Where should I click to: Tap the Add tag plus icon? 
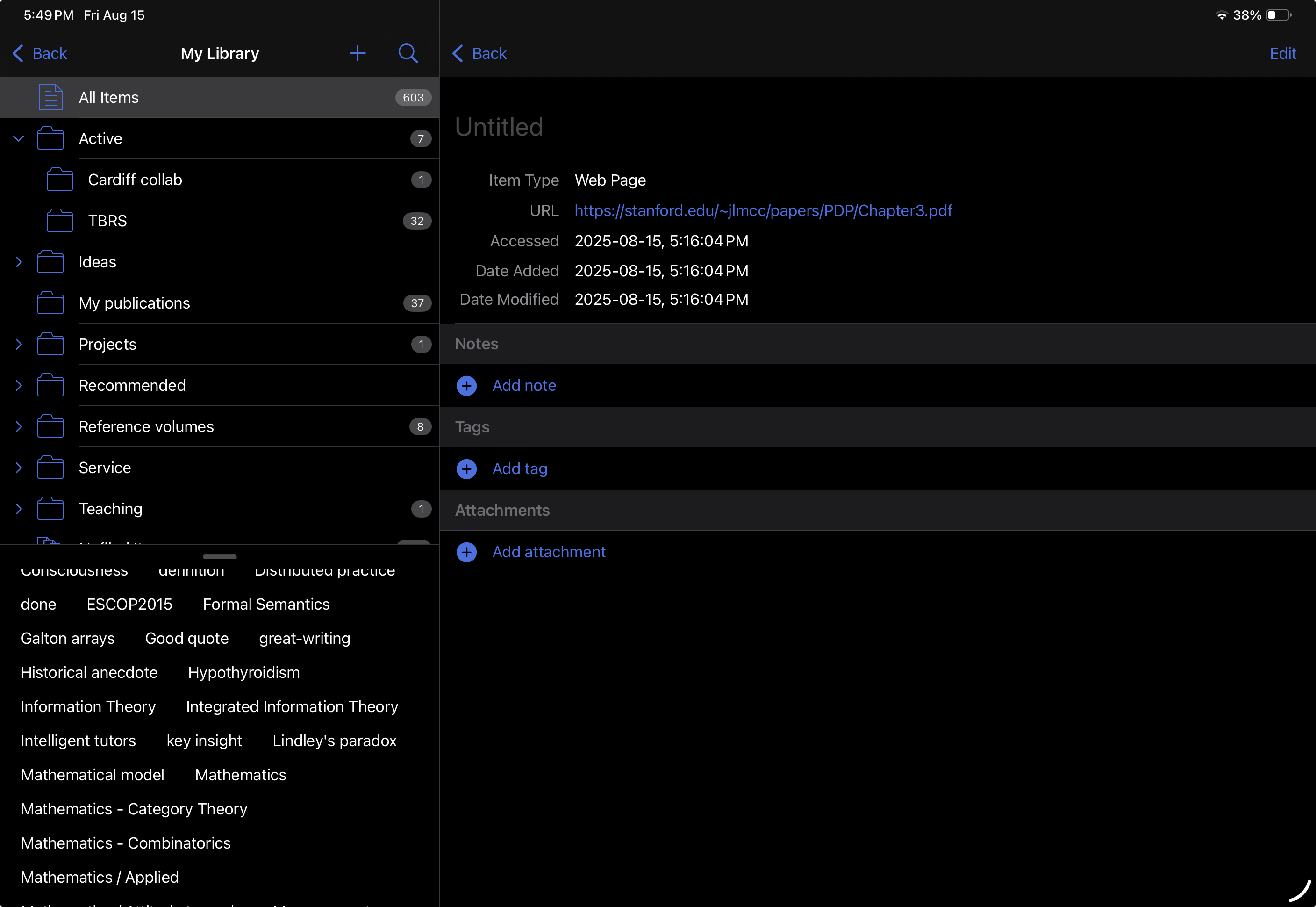pyautogui.click(x=466, y=469)
